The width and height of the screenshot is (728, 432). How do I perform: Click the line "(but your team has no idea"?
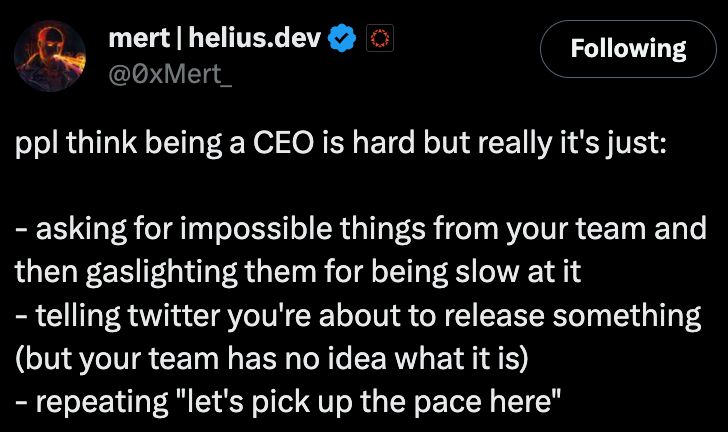click(x=272, y=359)
